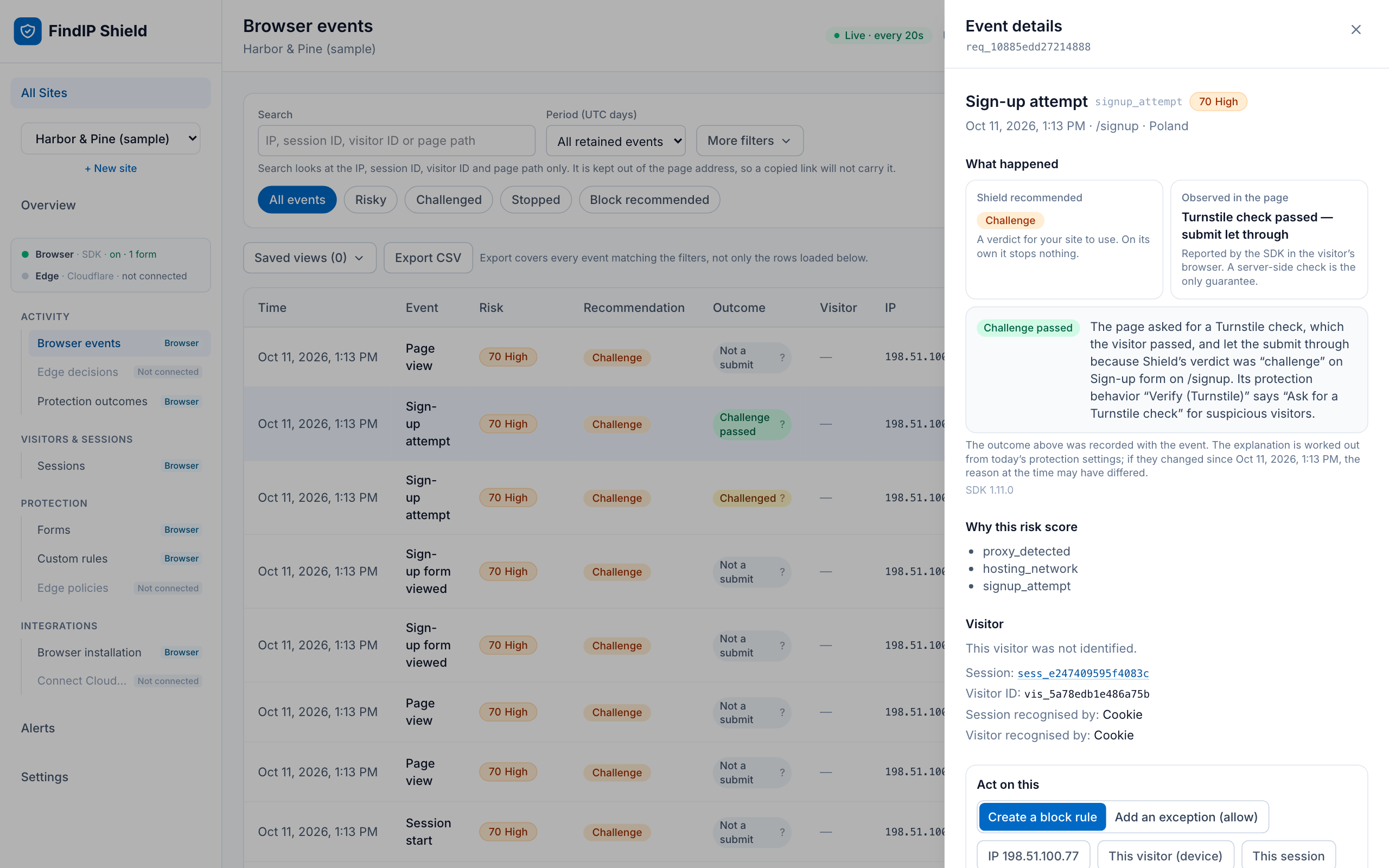Select the Challenged filter pill
This screenshot has width=1389, height=868.
click(x=448, y=200)
